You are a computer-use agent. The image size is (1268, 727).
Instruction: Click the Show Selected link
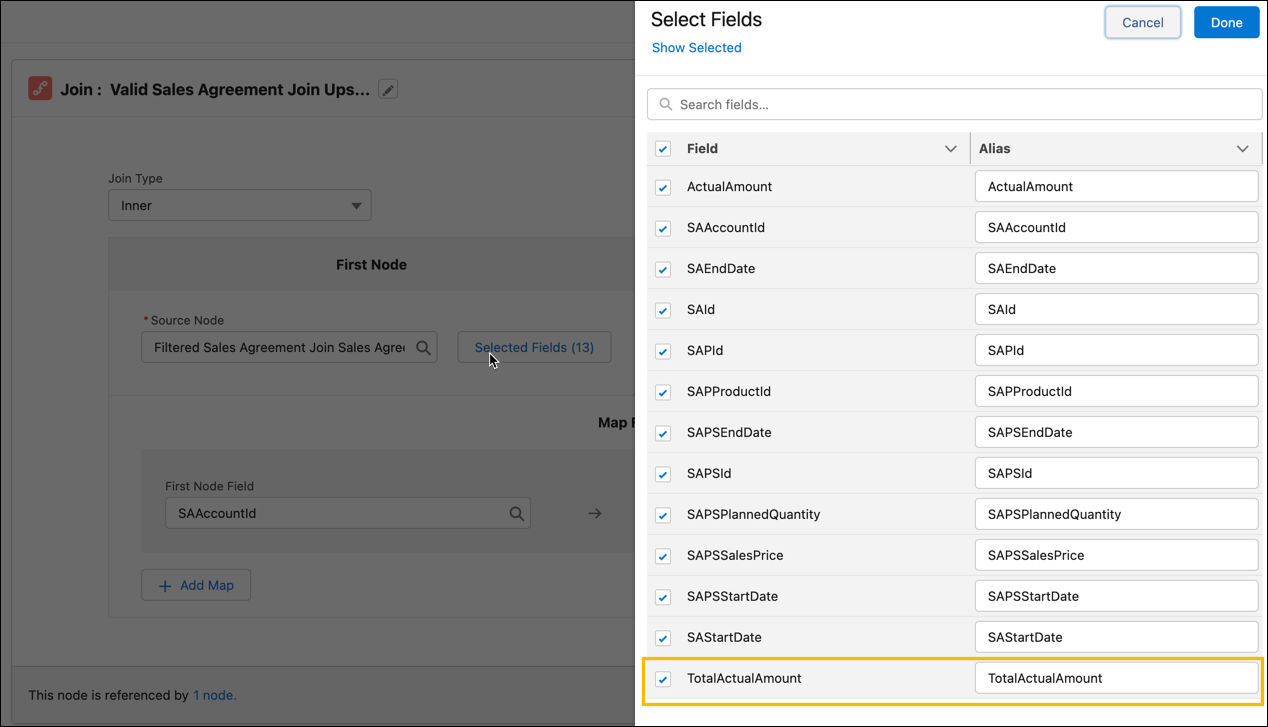[x=696, y=47]
